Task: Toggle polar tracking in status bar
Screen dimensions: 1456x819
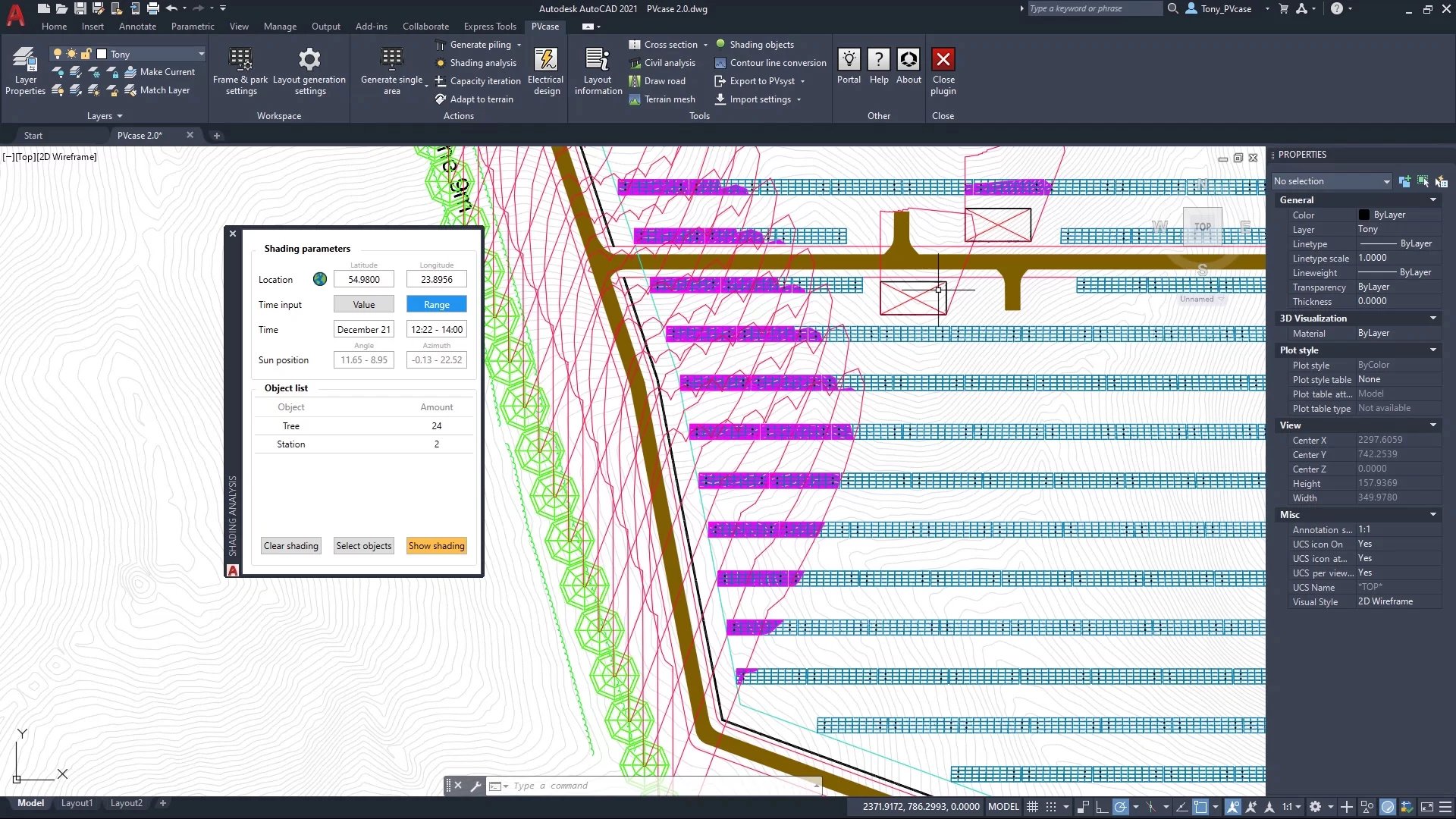Action: pyautogui.click(x=1120, y=807)
